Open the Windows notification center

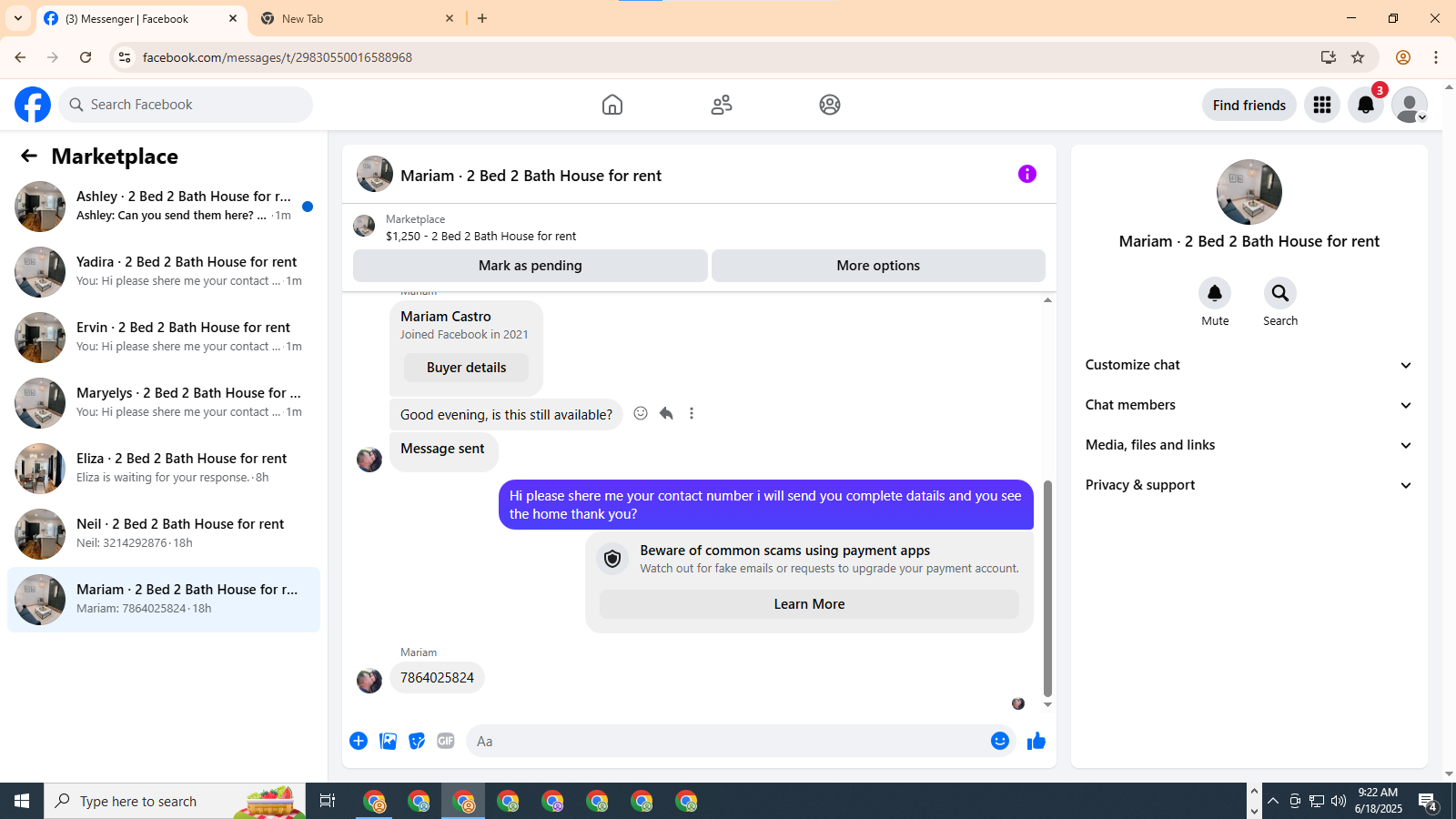pos(1427,802)
